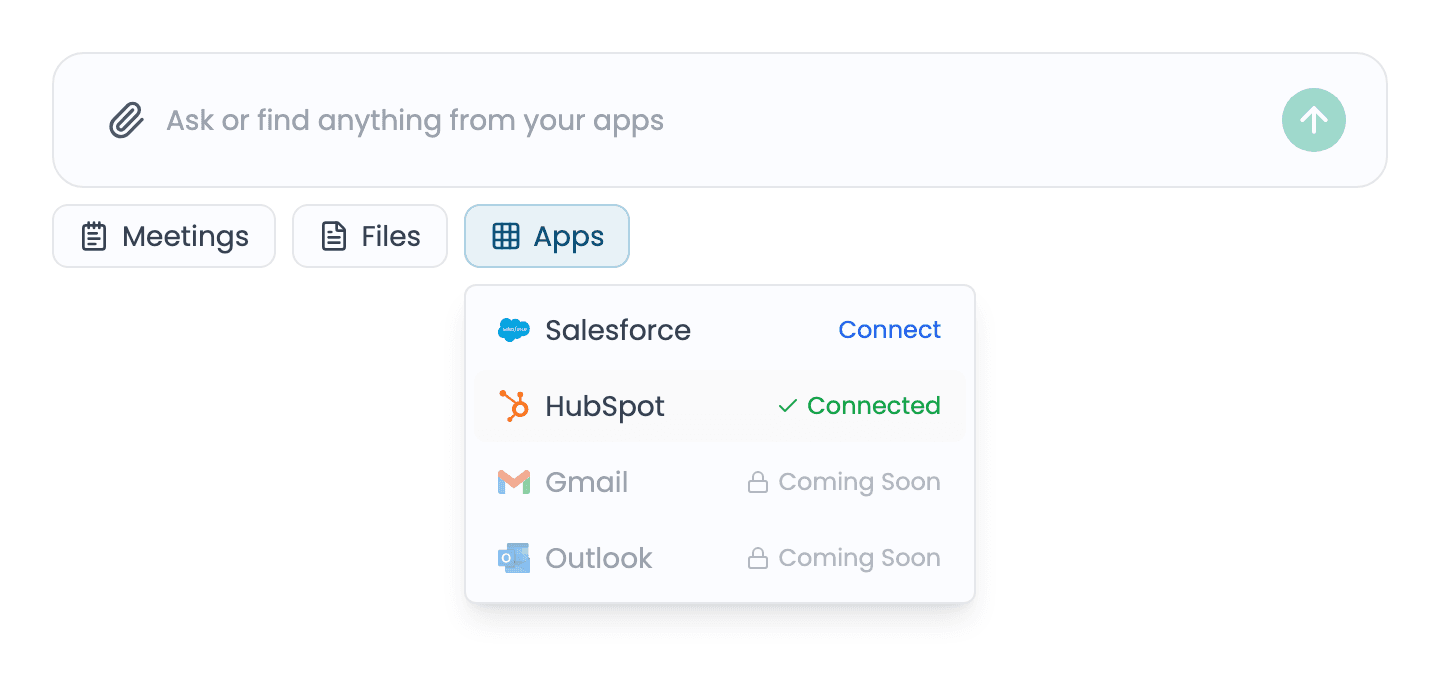Select Salesforce in the apps menu
This screenshot has height=700, width=1440.
(x=720, y=330)
